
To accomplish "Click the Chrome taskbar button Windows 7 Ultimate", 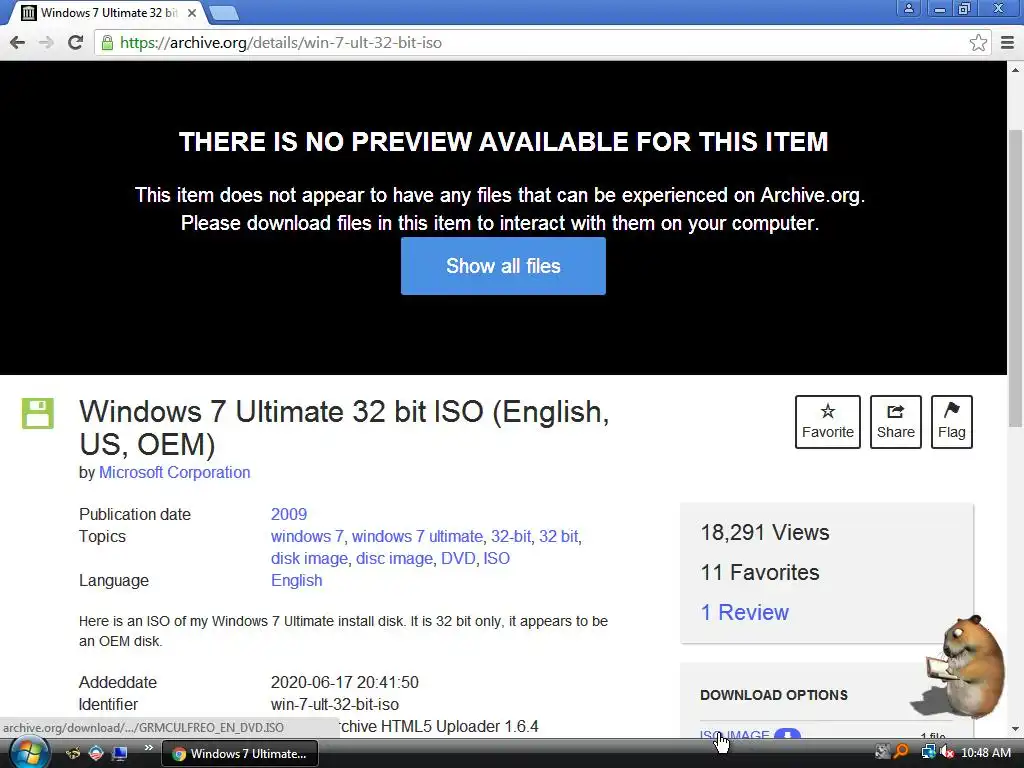I will pos(240,754).
